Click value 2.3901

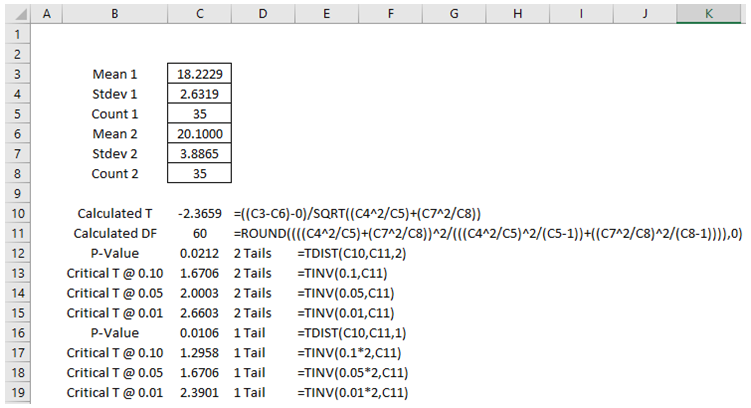200,392
